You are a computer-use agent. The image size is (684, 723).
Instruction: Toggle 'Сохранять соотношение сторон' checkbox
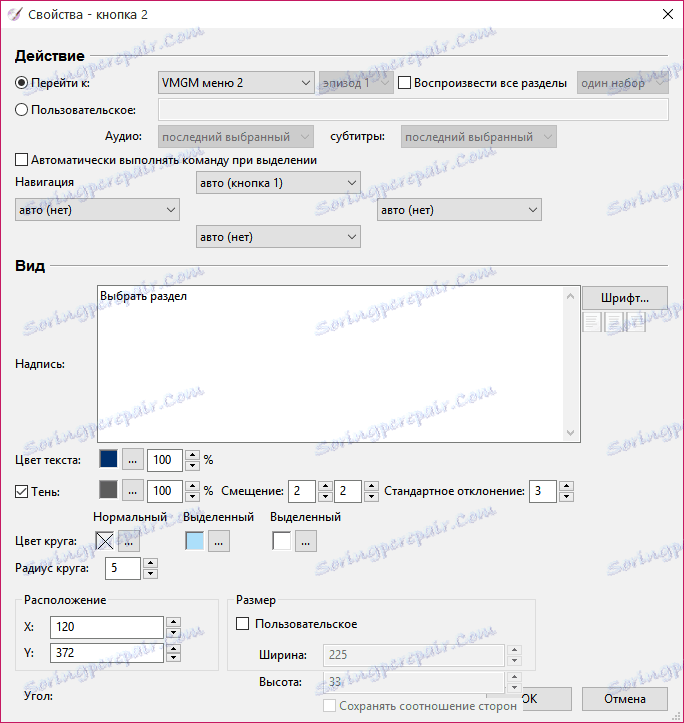(329, 706)
